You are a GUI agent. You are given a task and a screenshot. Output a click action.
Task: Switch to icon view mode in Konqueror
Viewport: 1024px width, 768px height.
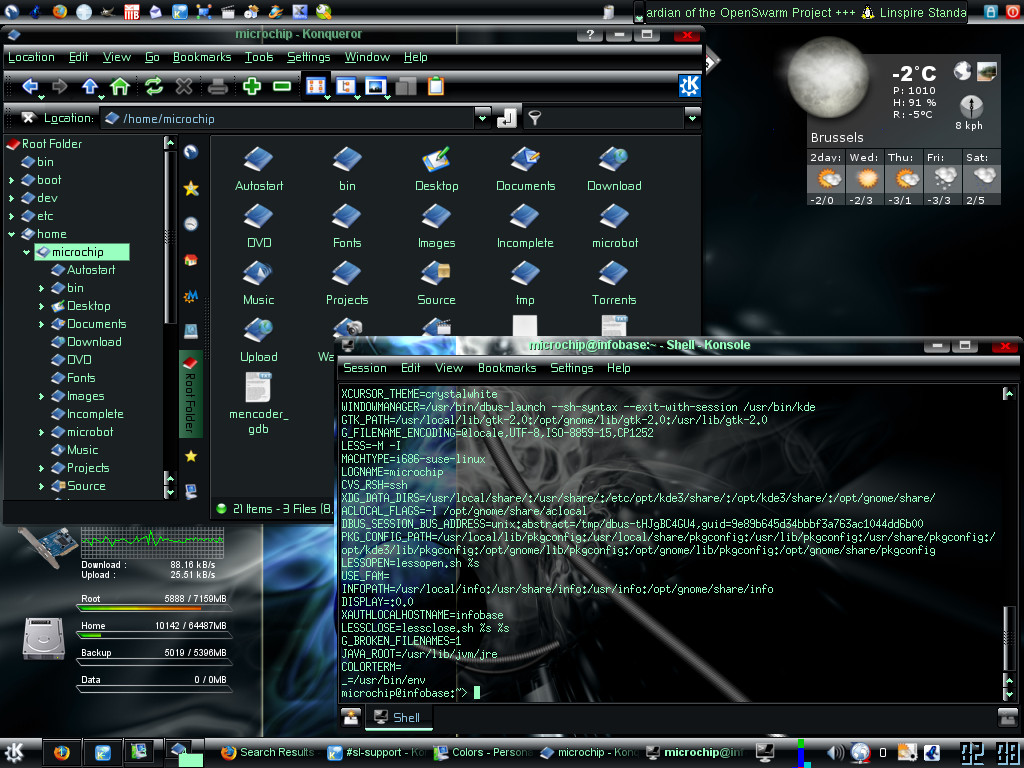(316, 86)
